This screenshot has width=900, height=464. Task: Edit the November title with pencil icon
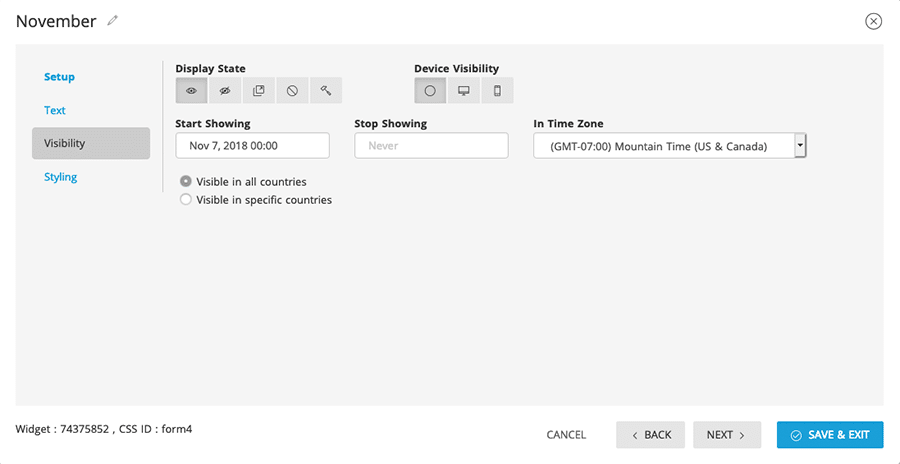coord(112,21)
